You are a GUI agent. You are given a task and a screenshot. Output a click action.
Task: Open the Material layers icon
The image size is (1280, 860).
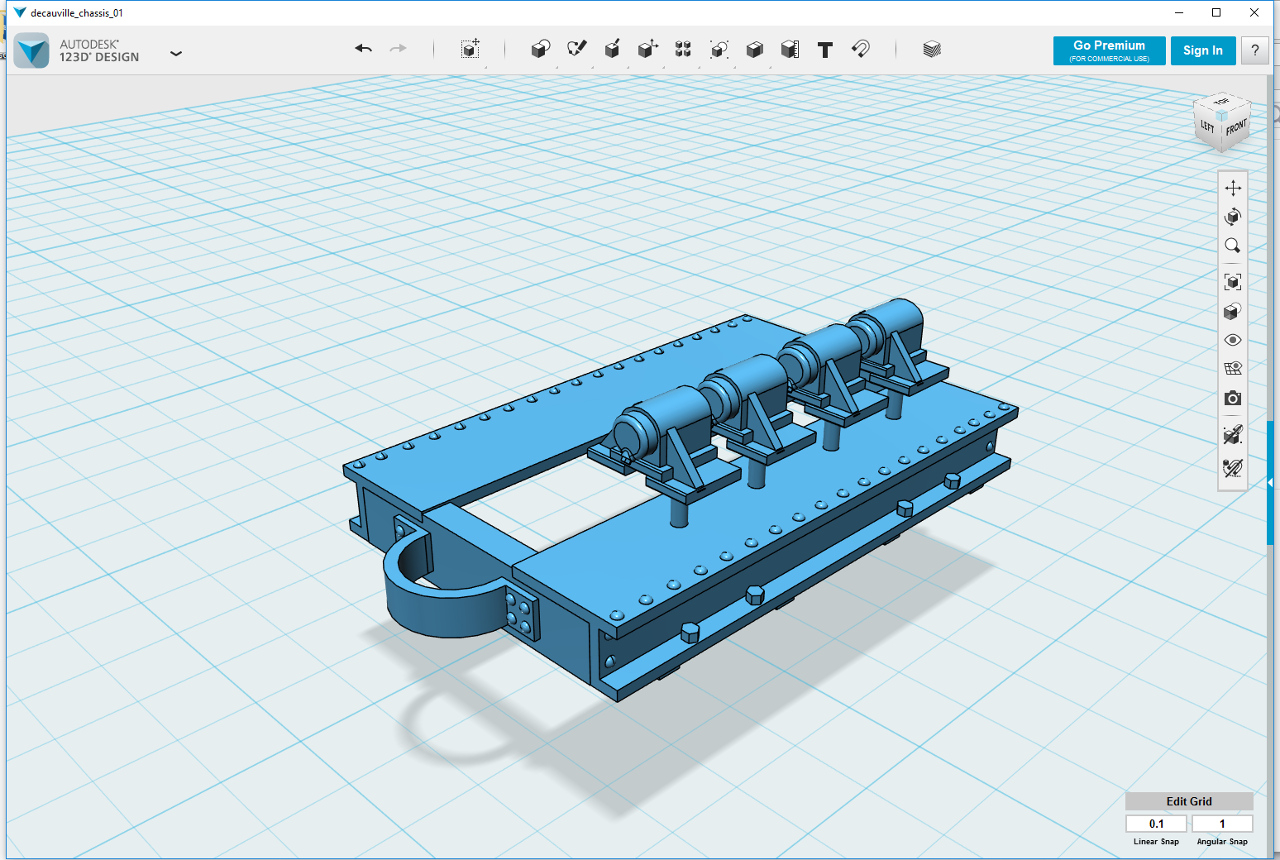point(932,49)
